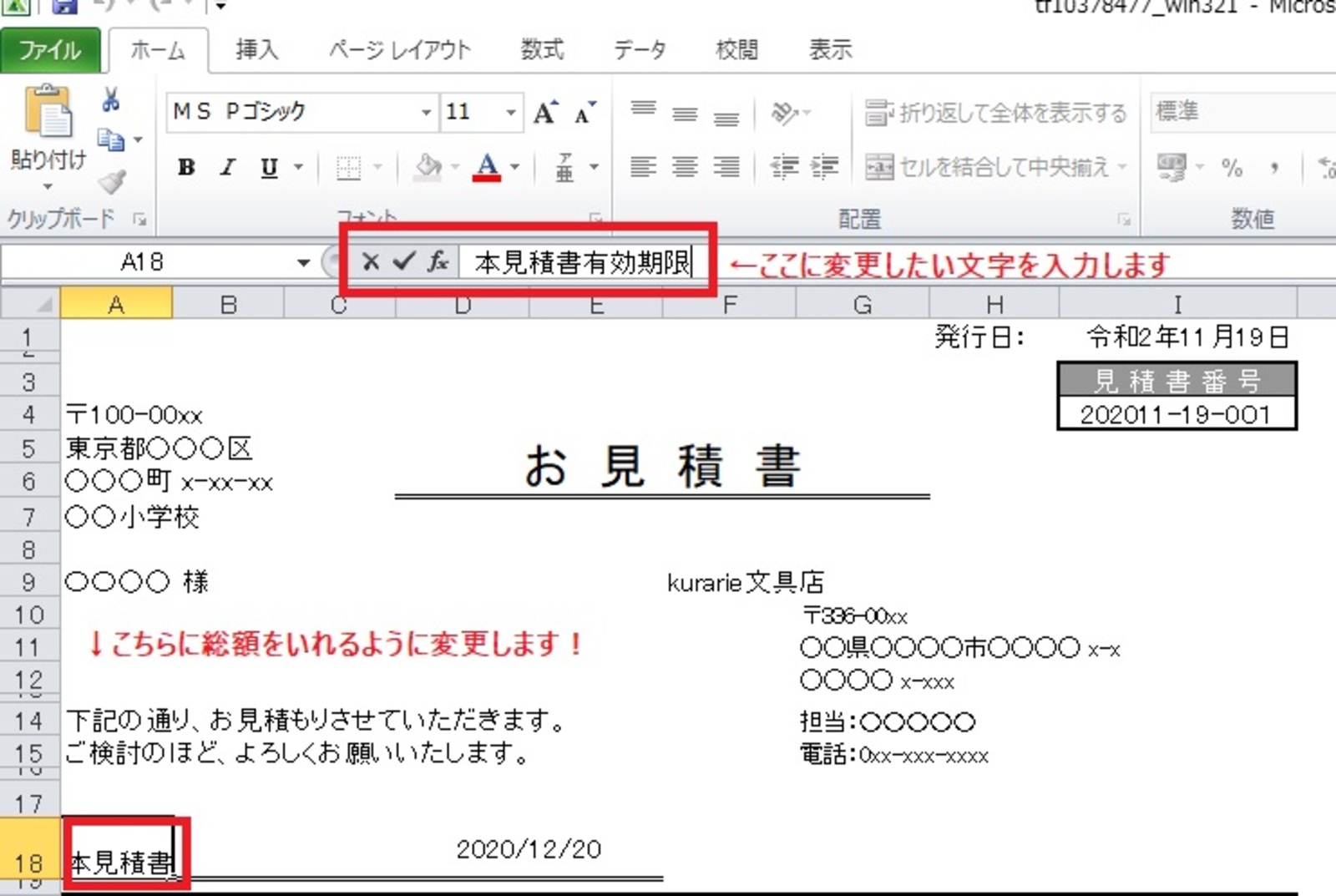Decrease font size with small A

tap(585, 112)
